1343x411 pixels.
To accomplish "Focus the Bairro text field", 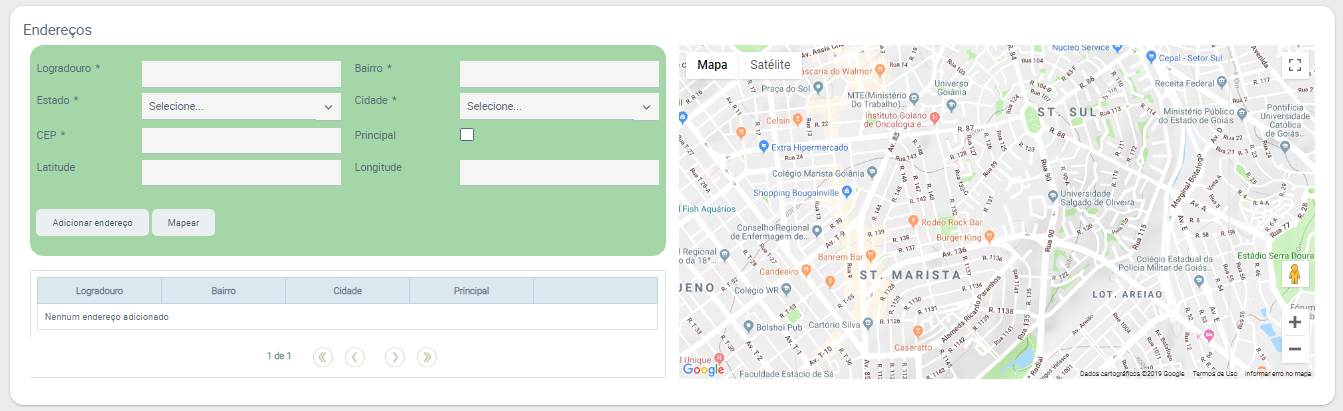I will click(559, 74).
